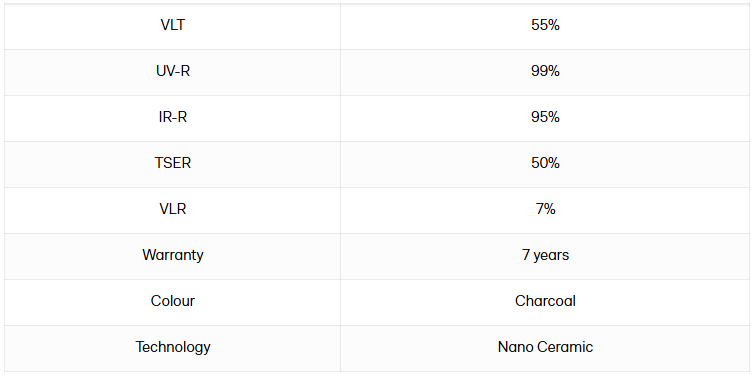Select the 50% TSER value

tap(545, 163)
